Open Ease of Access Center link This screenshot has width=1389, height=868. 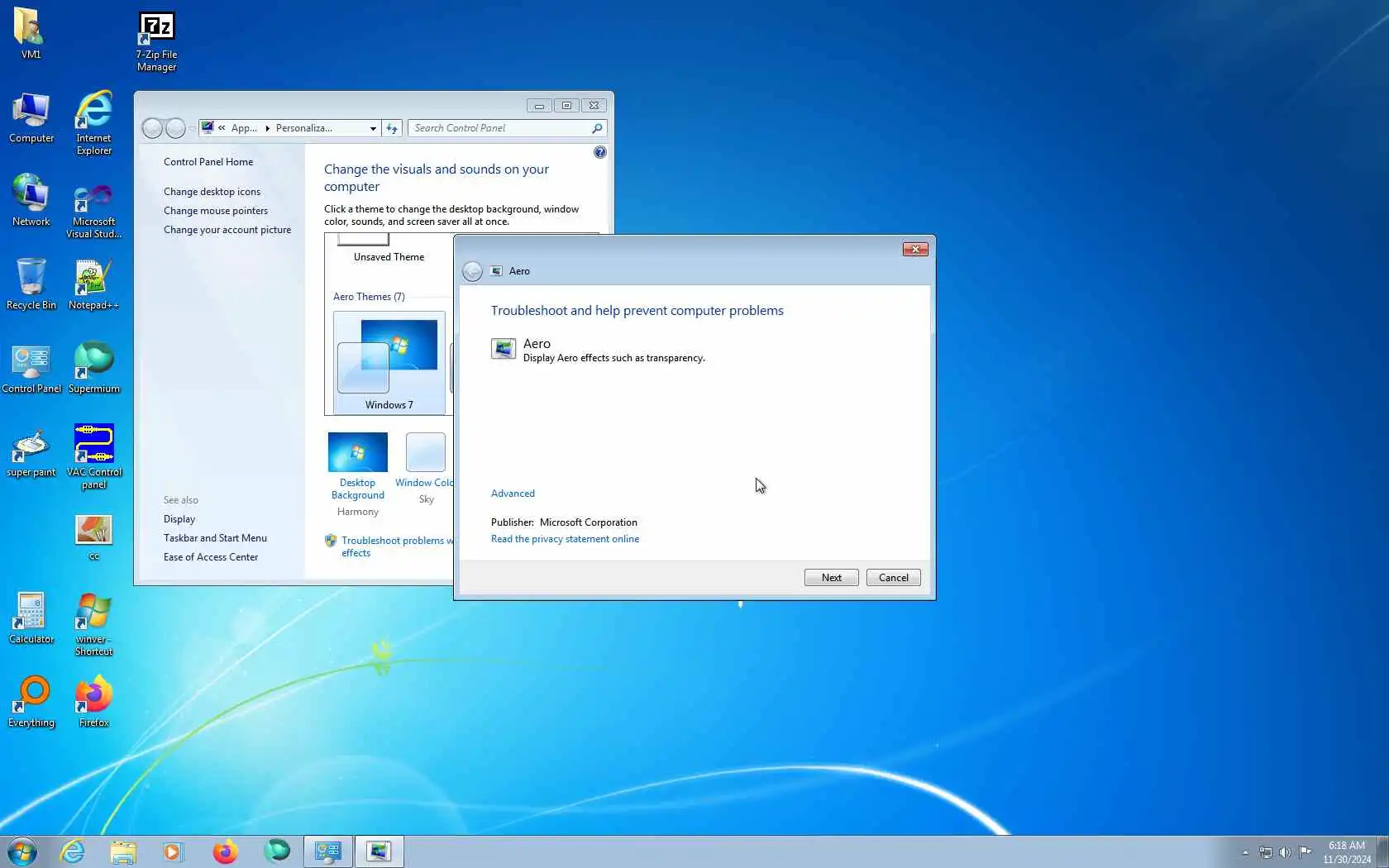pos(211,557)
